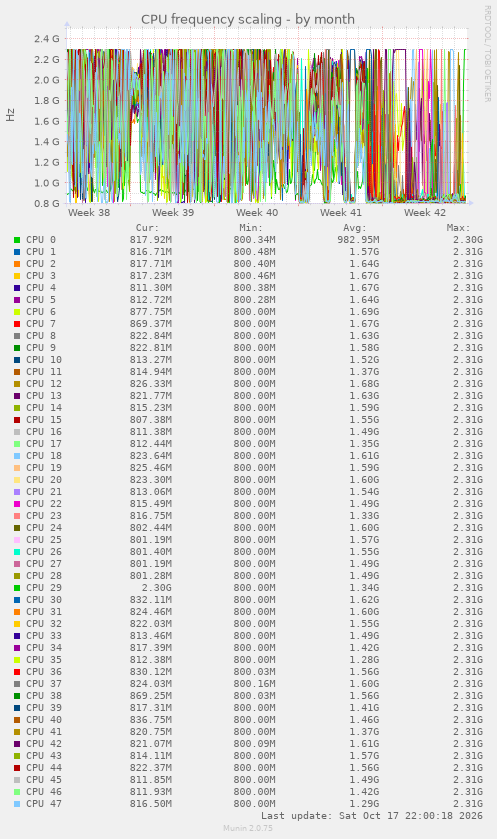The height and width of the screenshot is (839, 497).
Task: Select the average value '1.29G'
Action: pos(364,804)
